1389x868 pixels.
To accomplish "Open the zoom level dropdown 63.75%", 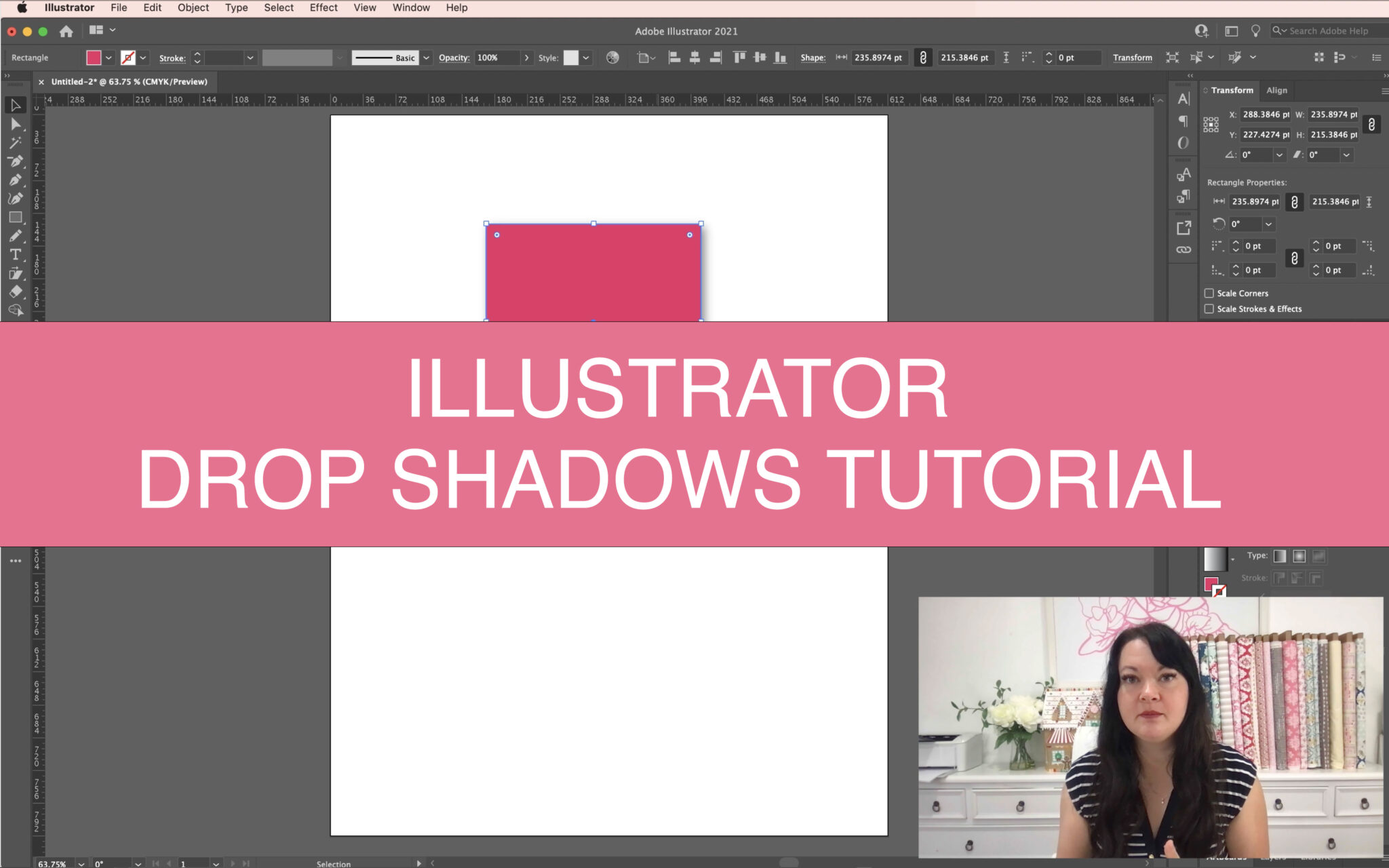I will click(81, 863).
